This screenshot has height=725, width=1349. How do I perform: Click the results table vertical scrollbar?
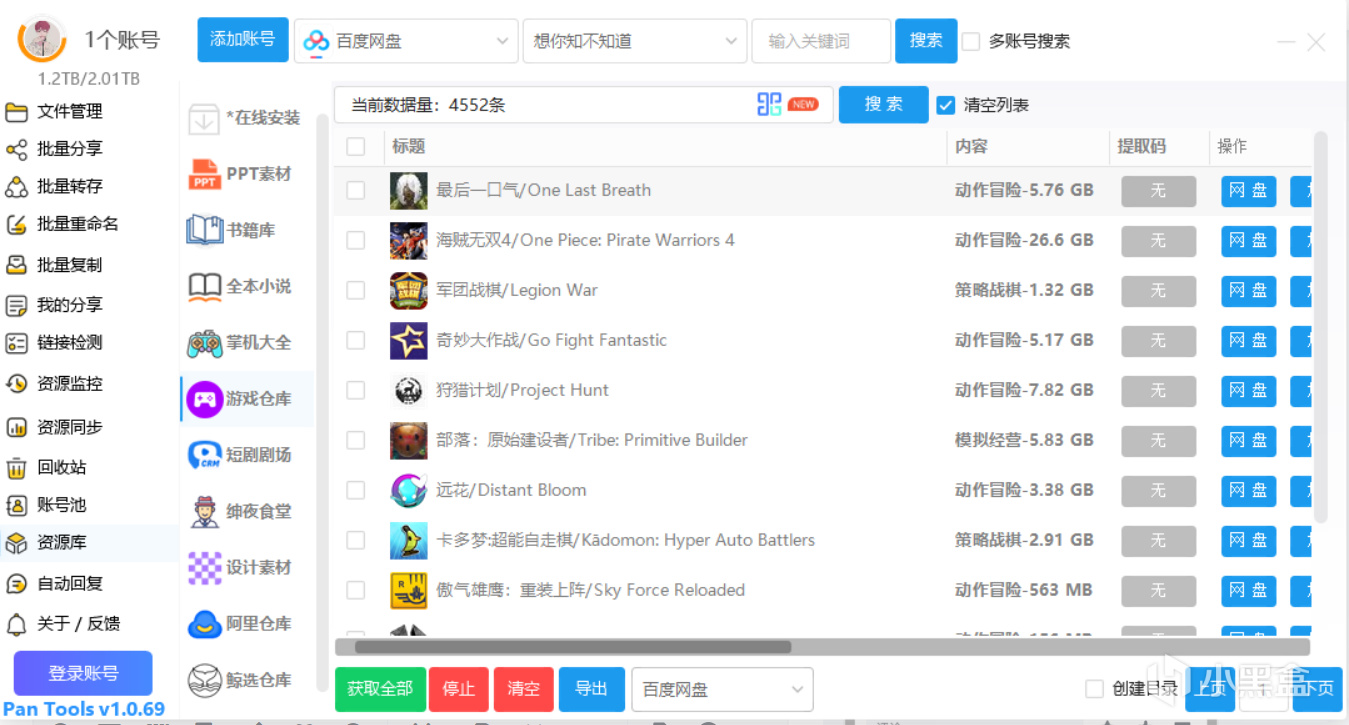tap(1320, 326)
